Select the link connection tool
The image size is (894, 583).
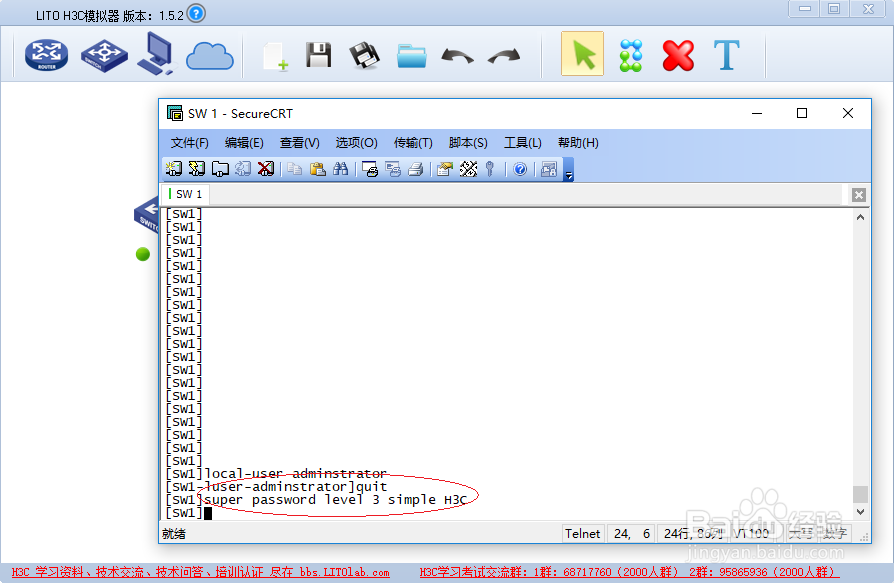(631, 55)
